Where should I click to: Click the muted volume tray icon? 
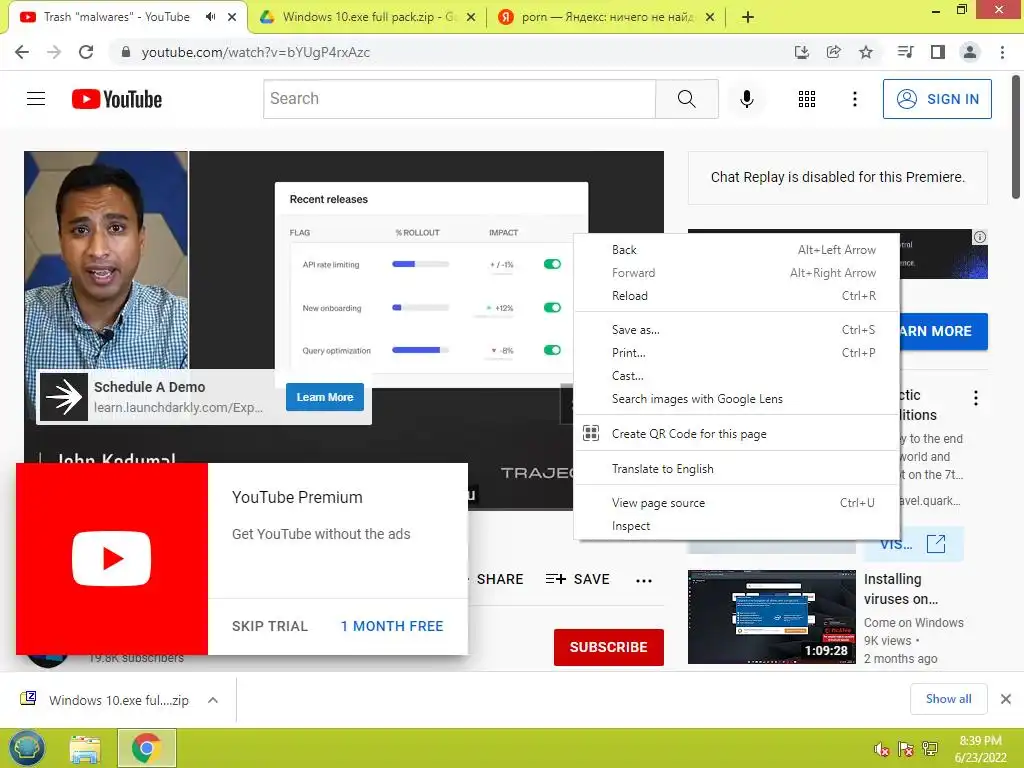pos(881,749)
